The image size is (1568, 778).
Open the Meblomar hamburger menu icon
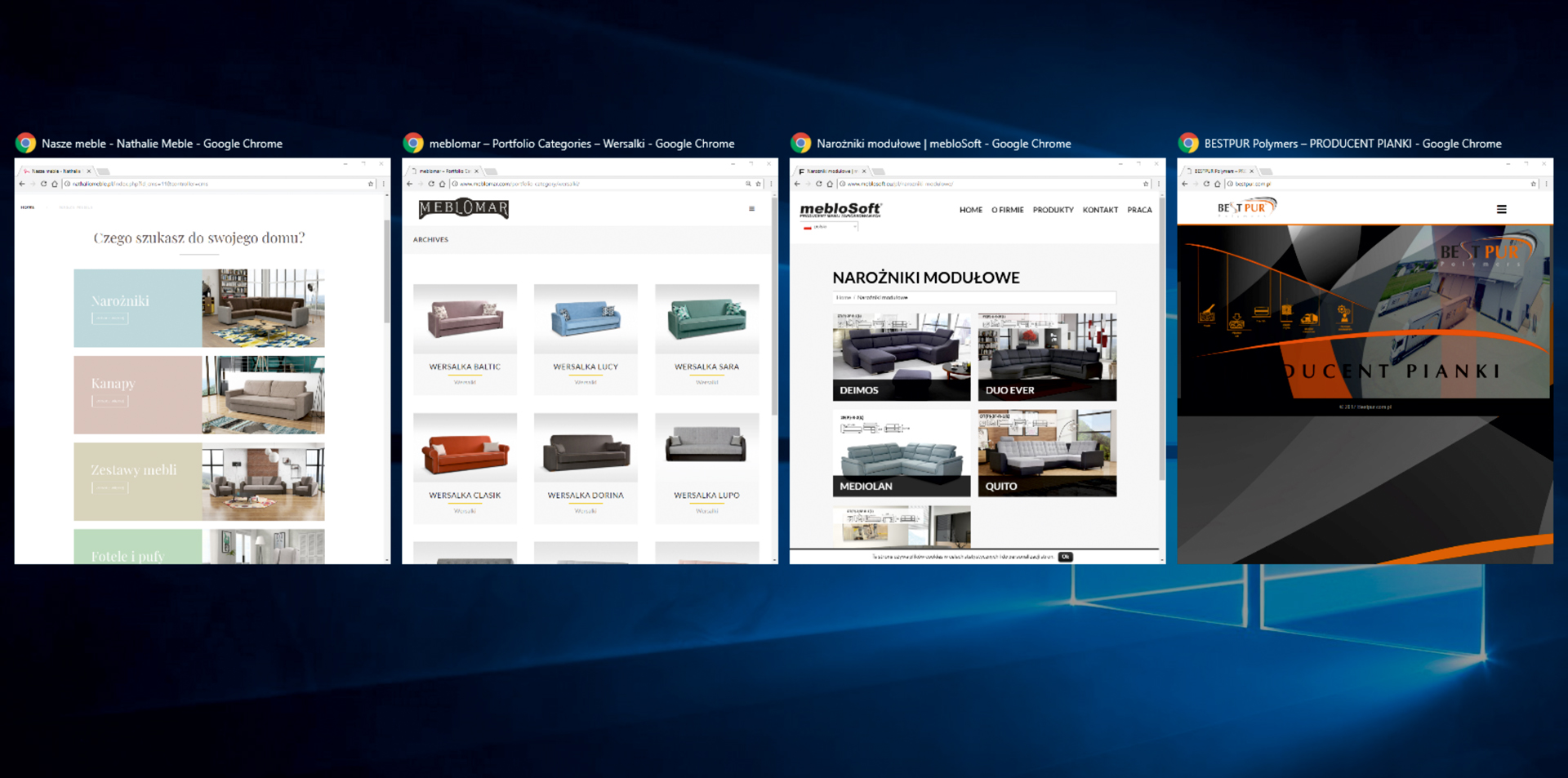(x=751, y=209)
